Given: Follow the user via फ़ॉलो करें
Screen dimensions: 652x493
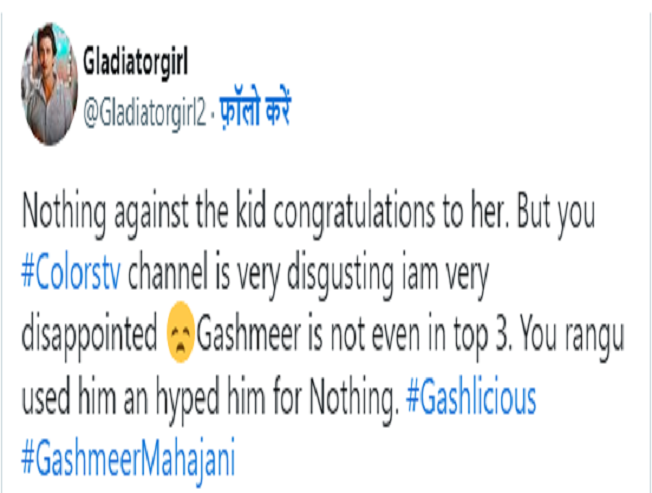Looking at the screenshot, I should 255,109.
